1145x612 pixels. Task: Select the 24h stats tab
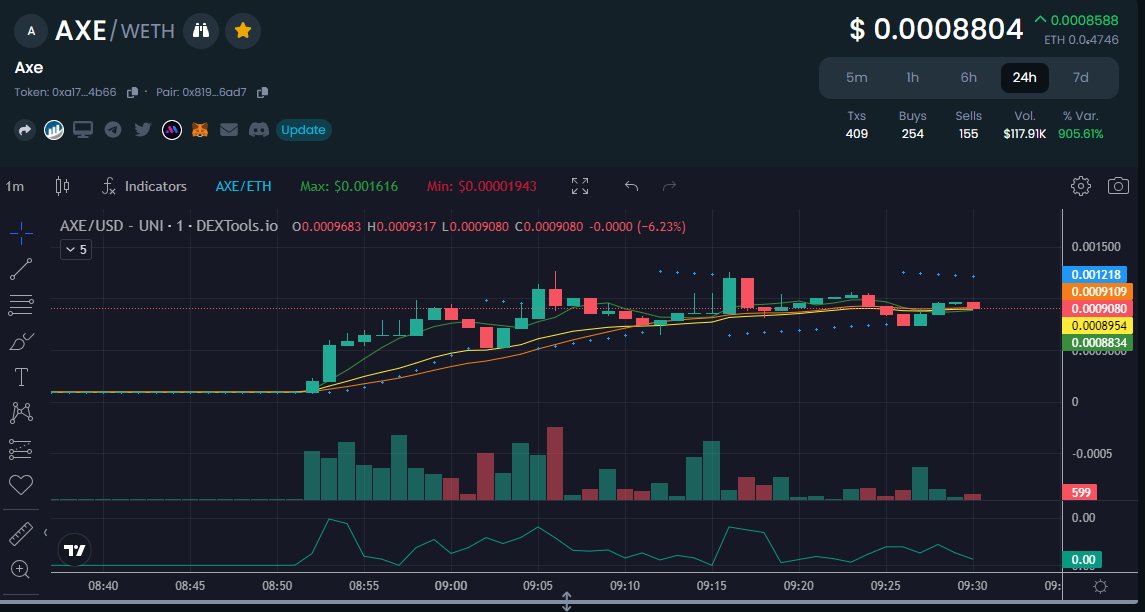(1025, 77)
